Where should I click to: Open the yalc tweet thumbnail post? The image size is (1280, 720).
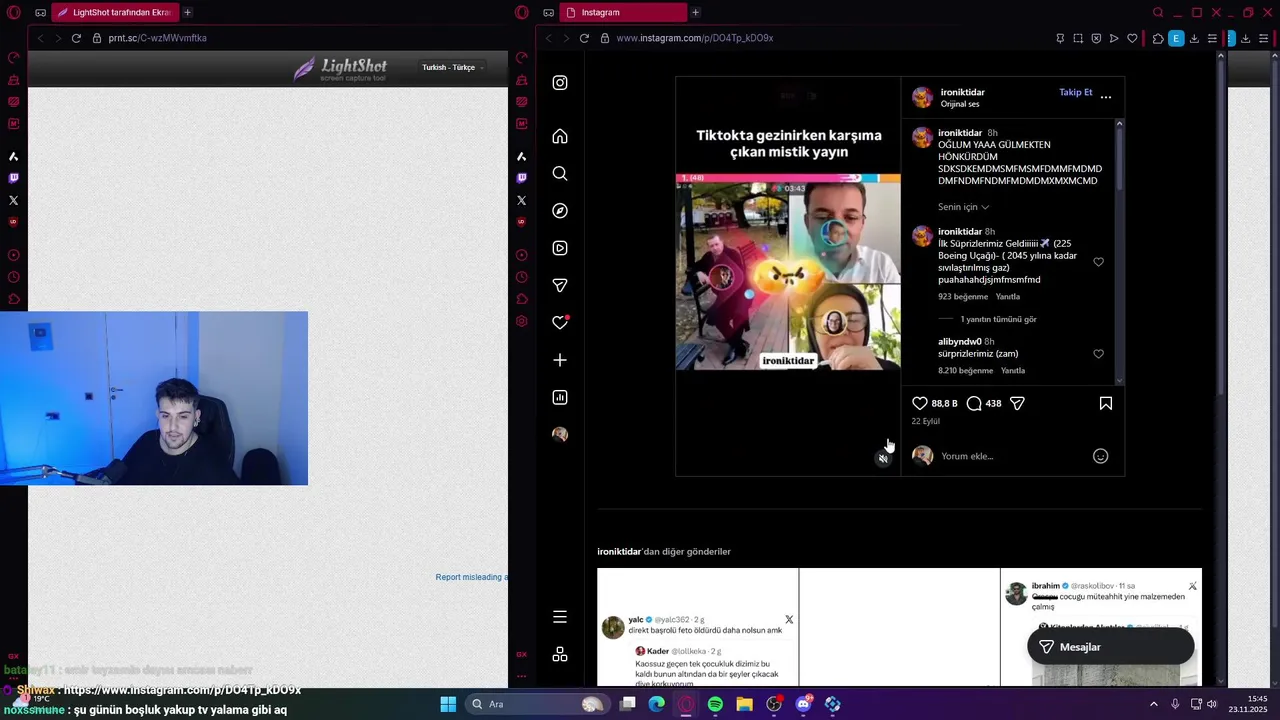pyautogui.click(x=697, y=627)
